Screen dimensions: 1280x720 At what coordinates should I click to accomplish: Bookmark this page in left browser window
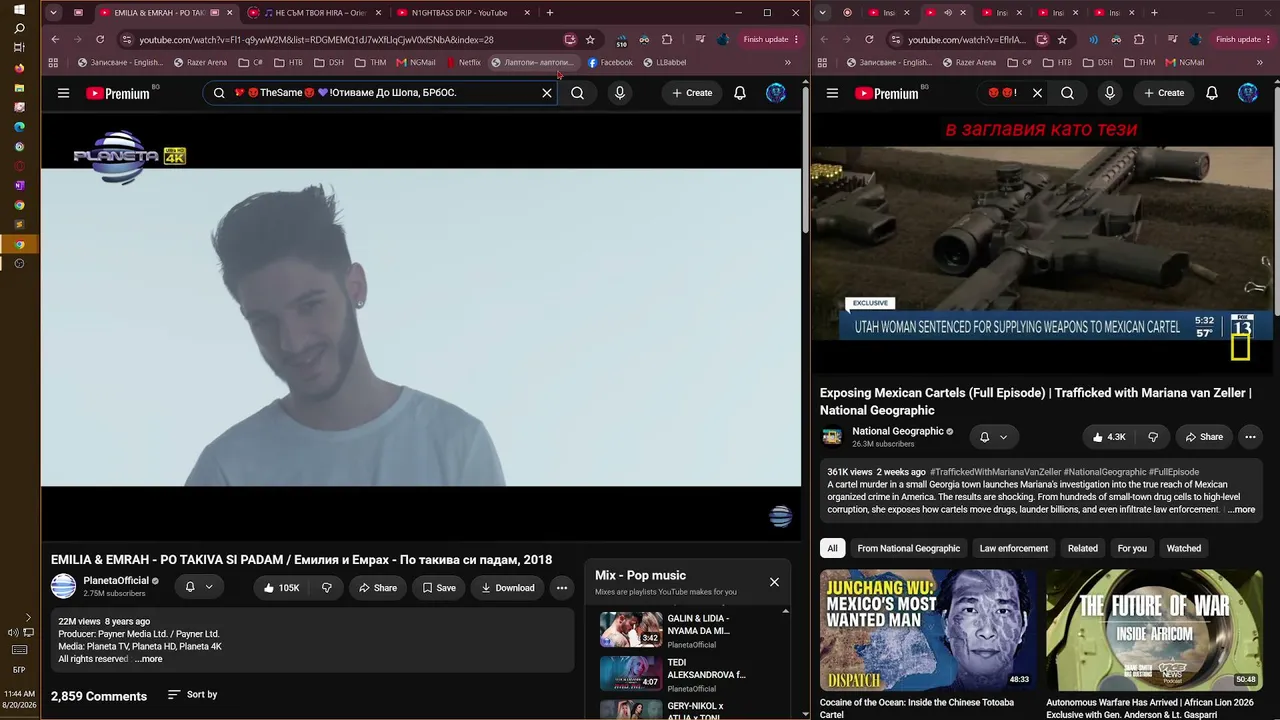coord(590,40)
